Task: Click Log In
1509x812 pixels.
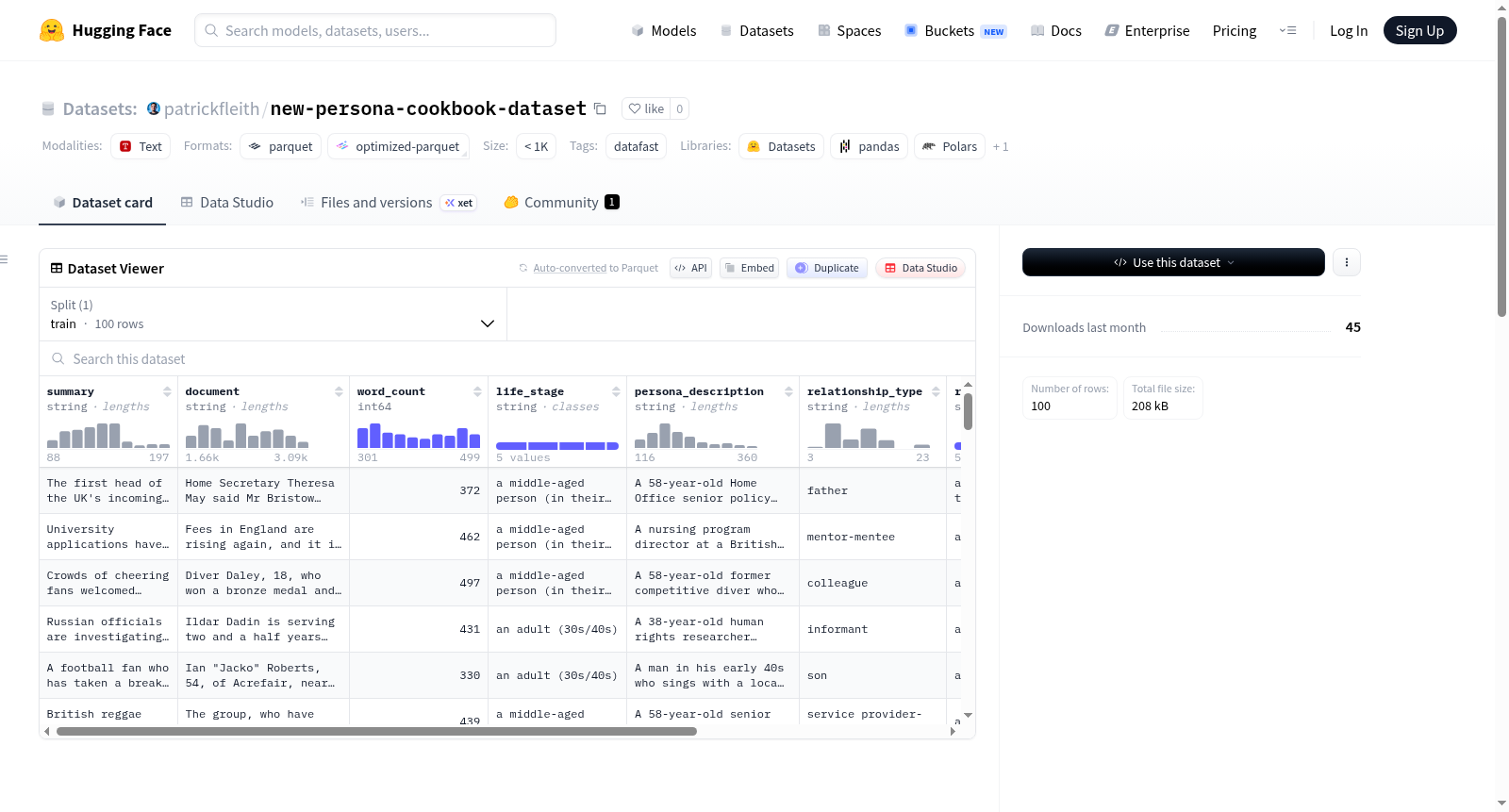Action: click(1349, 30)
